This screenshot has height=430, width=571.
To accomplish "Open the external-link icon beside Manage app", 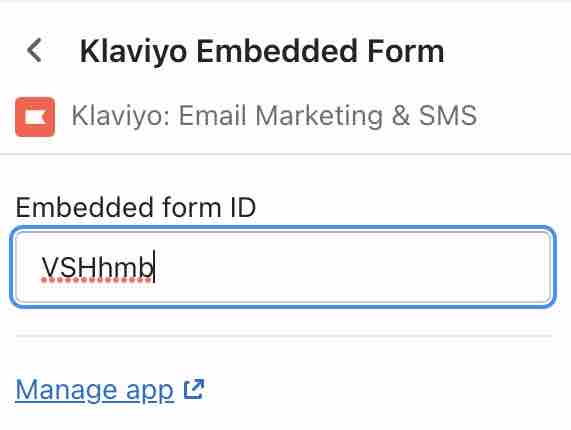I will tap(194, 390).
